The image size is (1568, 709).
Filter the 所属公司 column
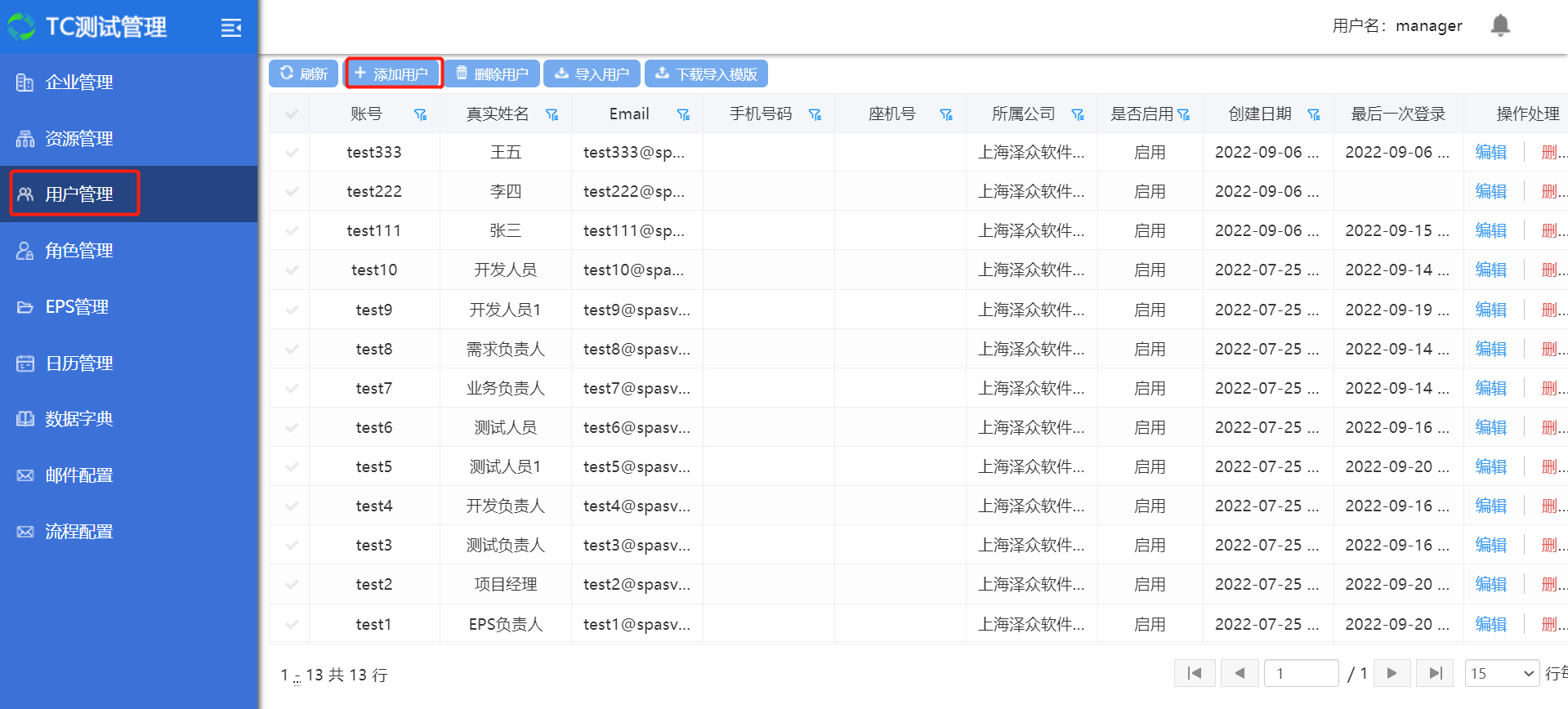coord(1078,115)
